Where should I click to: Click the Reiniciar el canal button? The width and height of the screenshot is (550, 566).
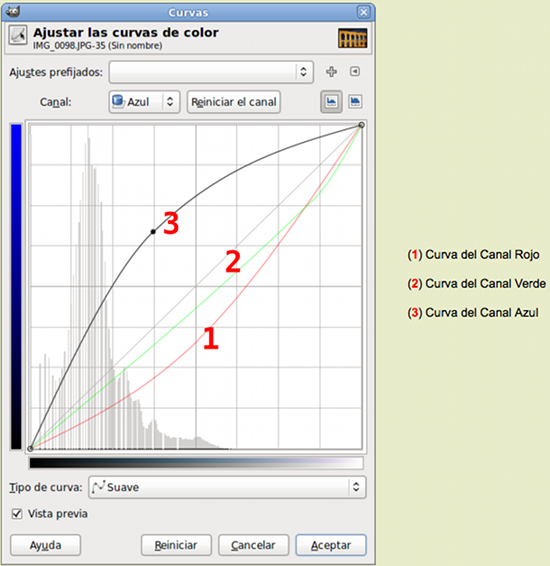(x=233, y=102)
